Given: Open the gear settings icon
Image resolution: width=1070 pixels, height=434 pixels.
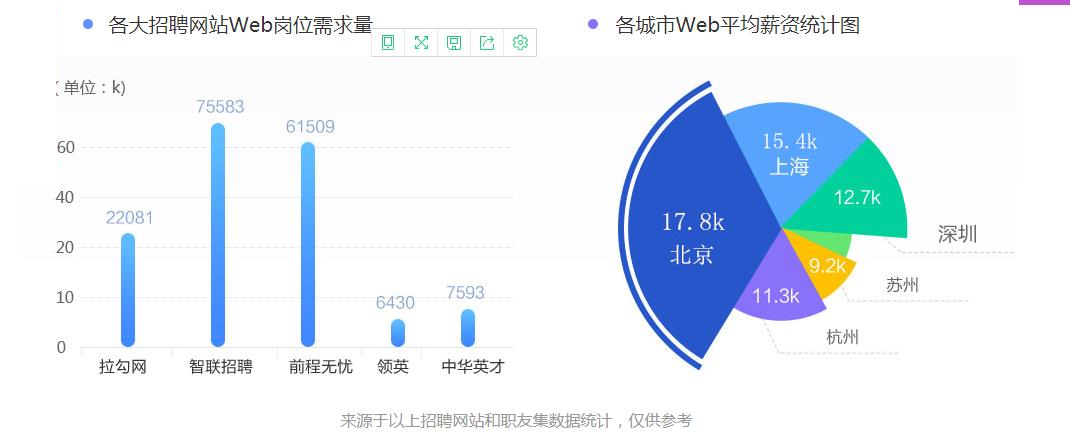Looking at the screenshot, I should (x=520, y=43).
